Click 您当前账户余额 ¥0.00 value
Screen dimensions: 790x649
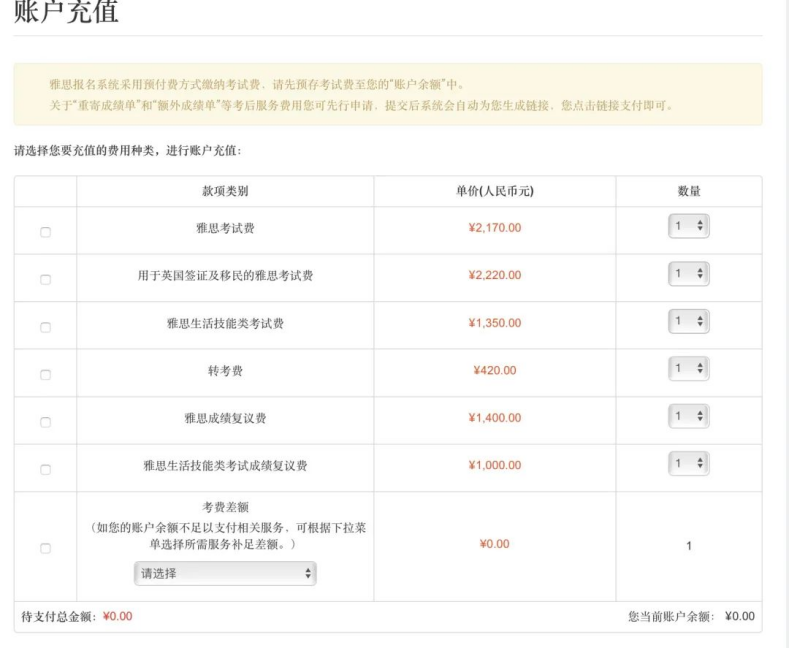coord(740,616)
